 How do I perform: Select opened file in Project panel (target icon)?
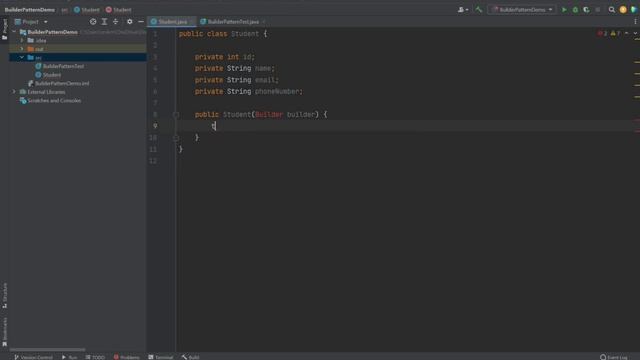[x=93, y=22]
